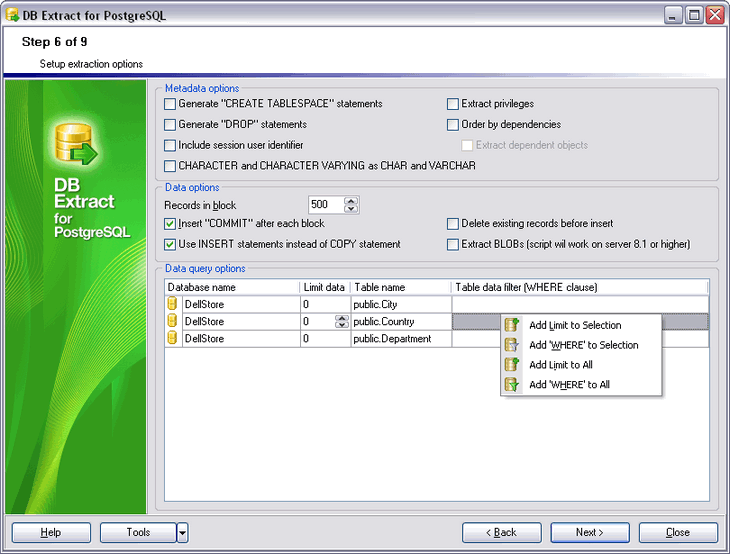Click the database icon in the public.City row
This screenshot has width=730, height=554.
172,304
